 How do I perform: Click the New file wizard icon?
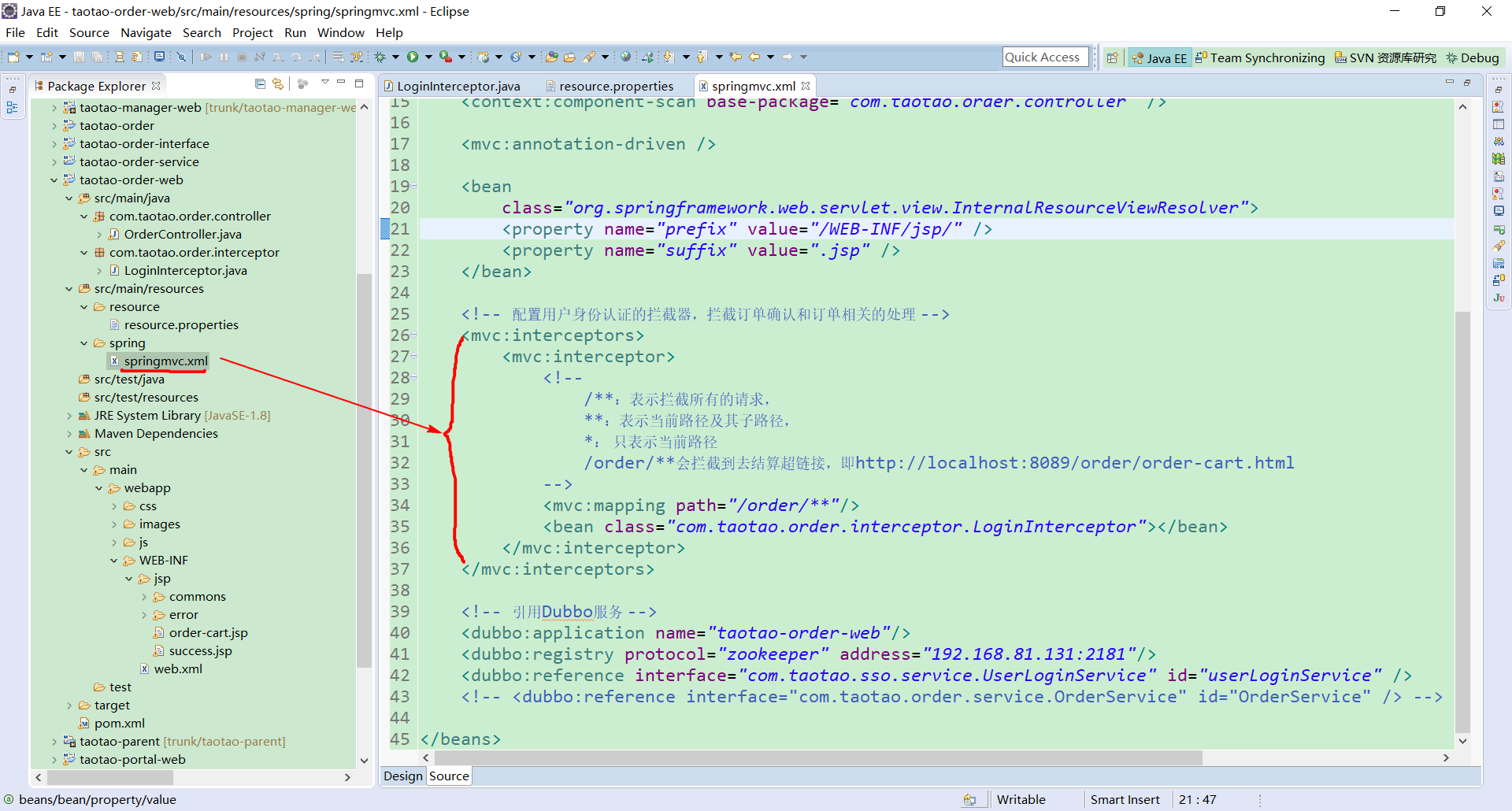(x=13, y=57)
